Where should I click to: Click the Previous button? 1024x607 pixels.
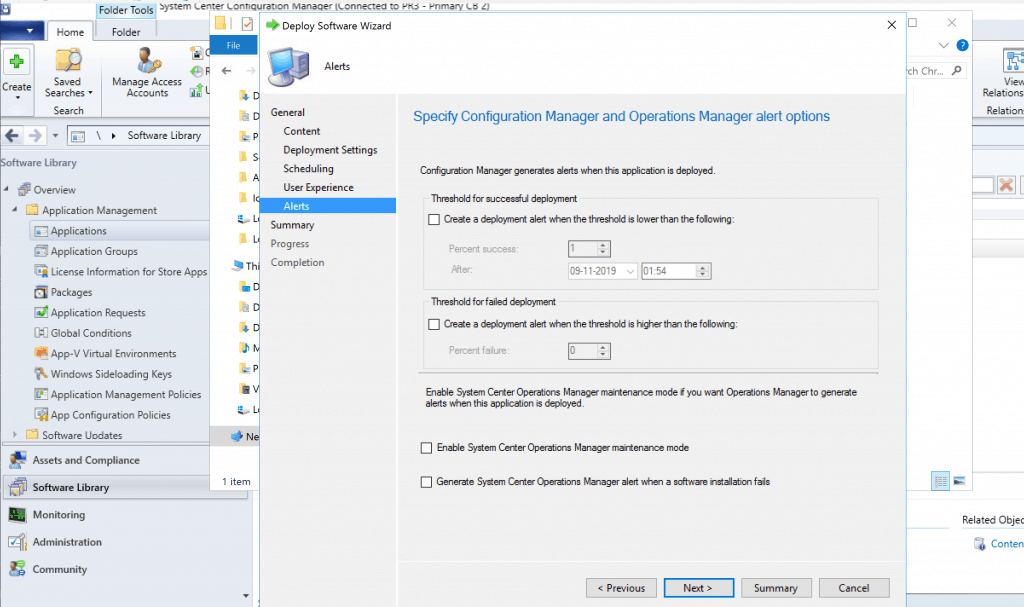pyautogui.click(x=621, y=588)
